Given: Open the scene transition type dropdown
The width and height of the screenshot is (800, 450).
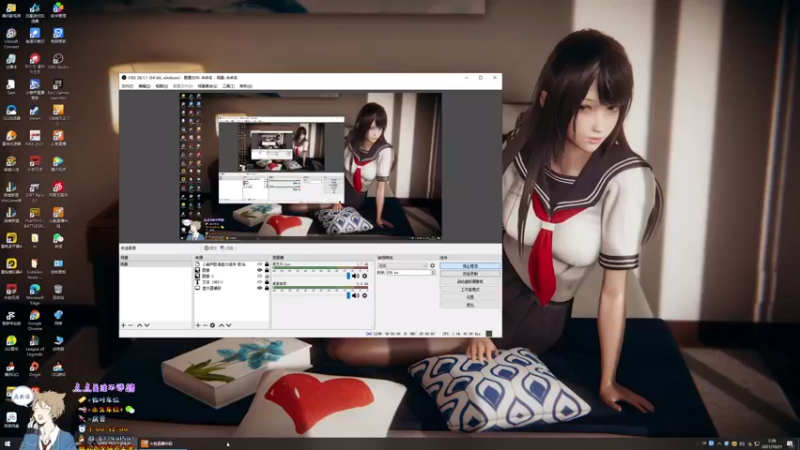Looking at the screenshot, I should tap(403, 266).
